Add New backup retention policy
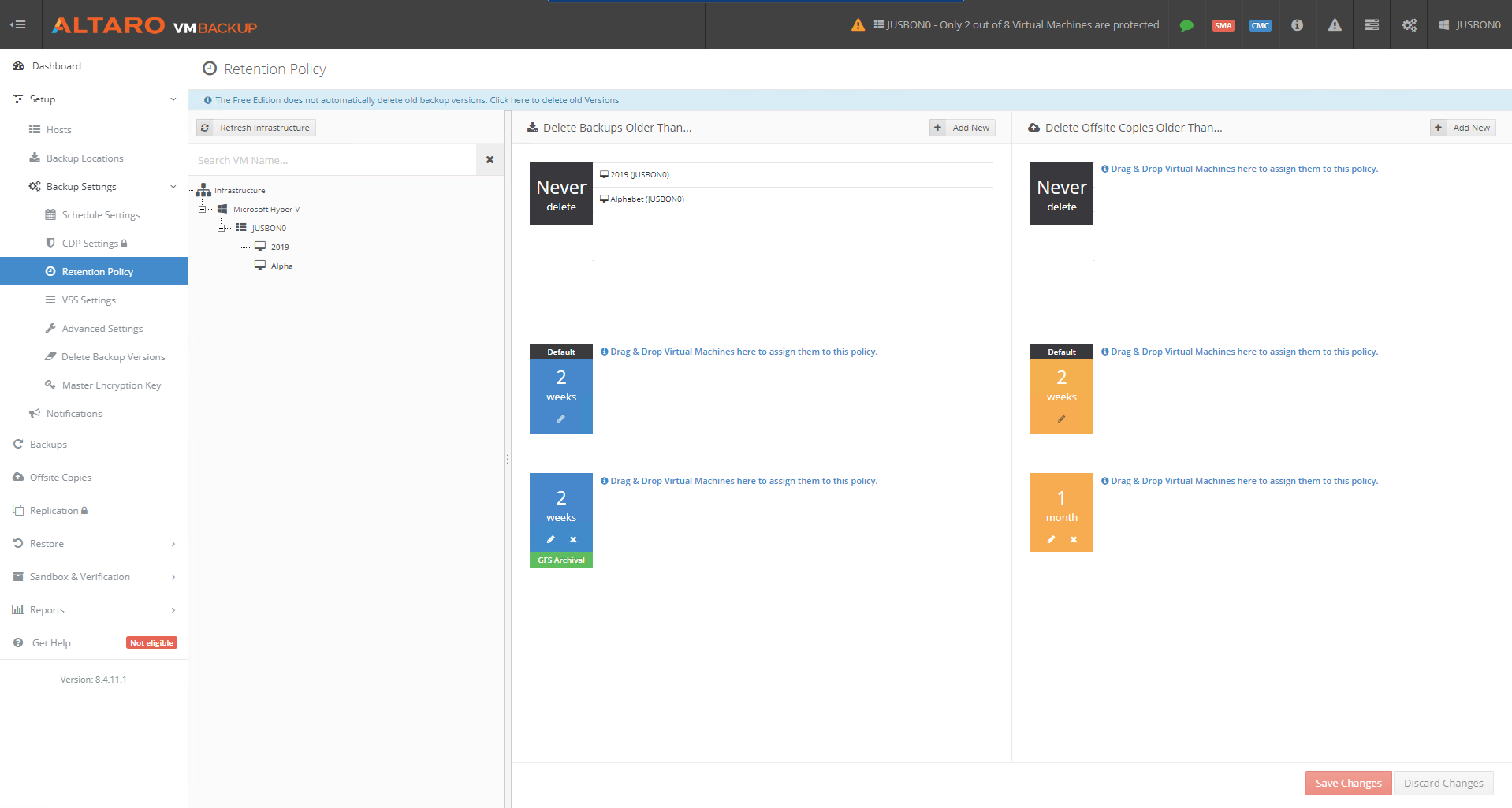 click(963, 128)
